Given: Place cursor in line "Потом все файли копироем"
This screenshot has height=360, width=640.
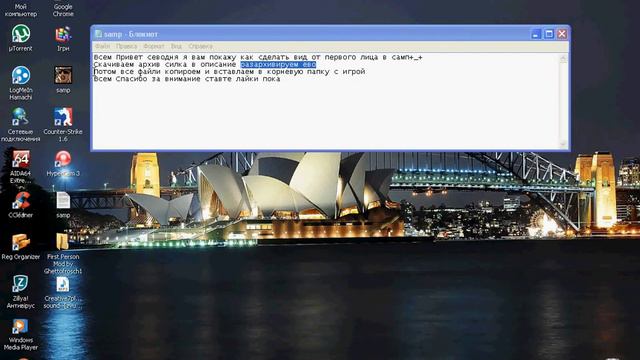Looking at the screenshot, I should 229,72.
